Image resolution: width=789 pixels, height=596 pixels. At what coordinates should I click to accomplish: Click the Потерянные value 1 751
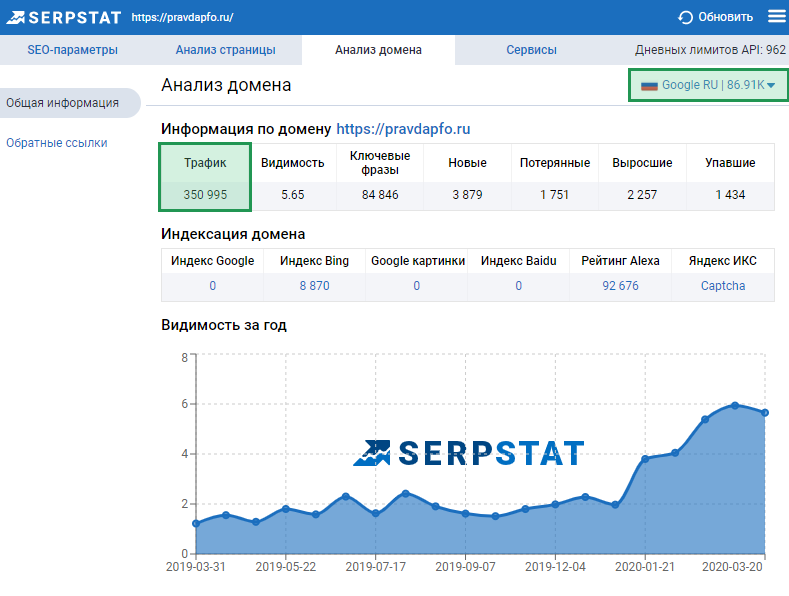555,195
